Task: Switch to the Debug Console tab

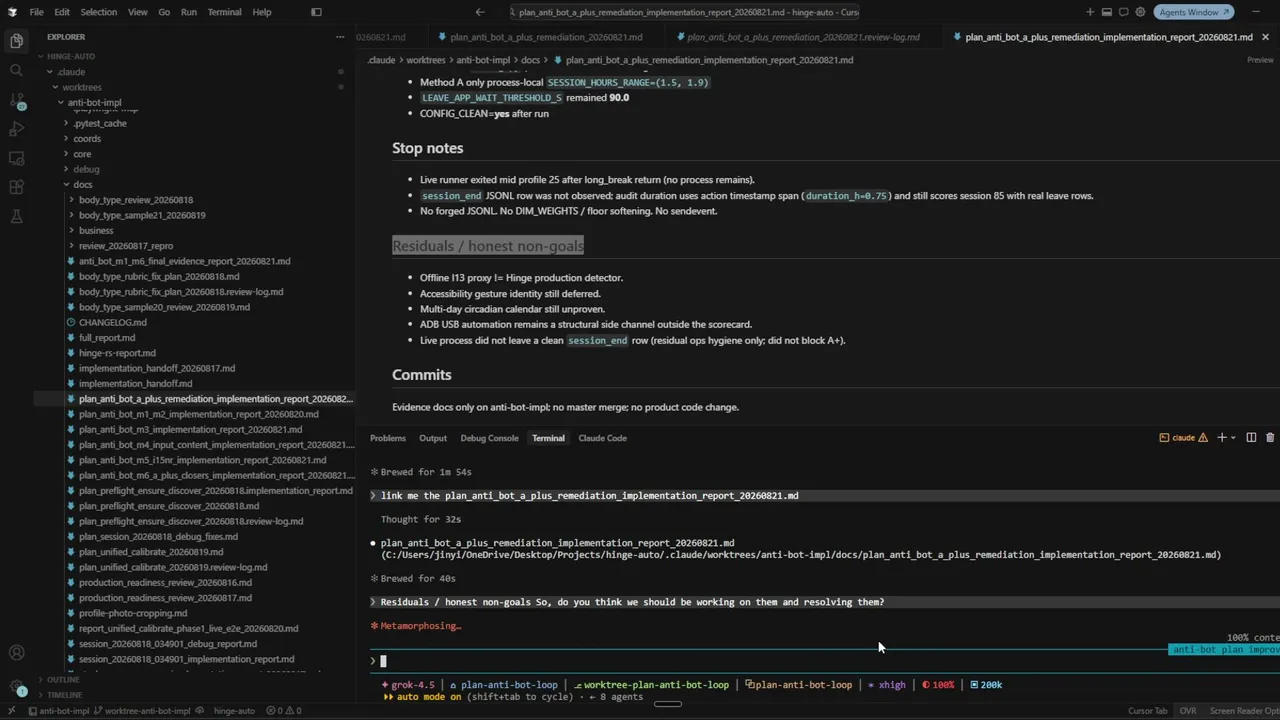Action: pos(489,438)
